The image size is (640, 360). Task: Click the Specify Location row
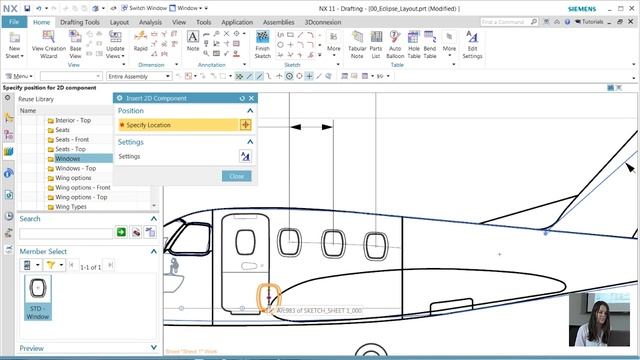click(184, 125)
